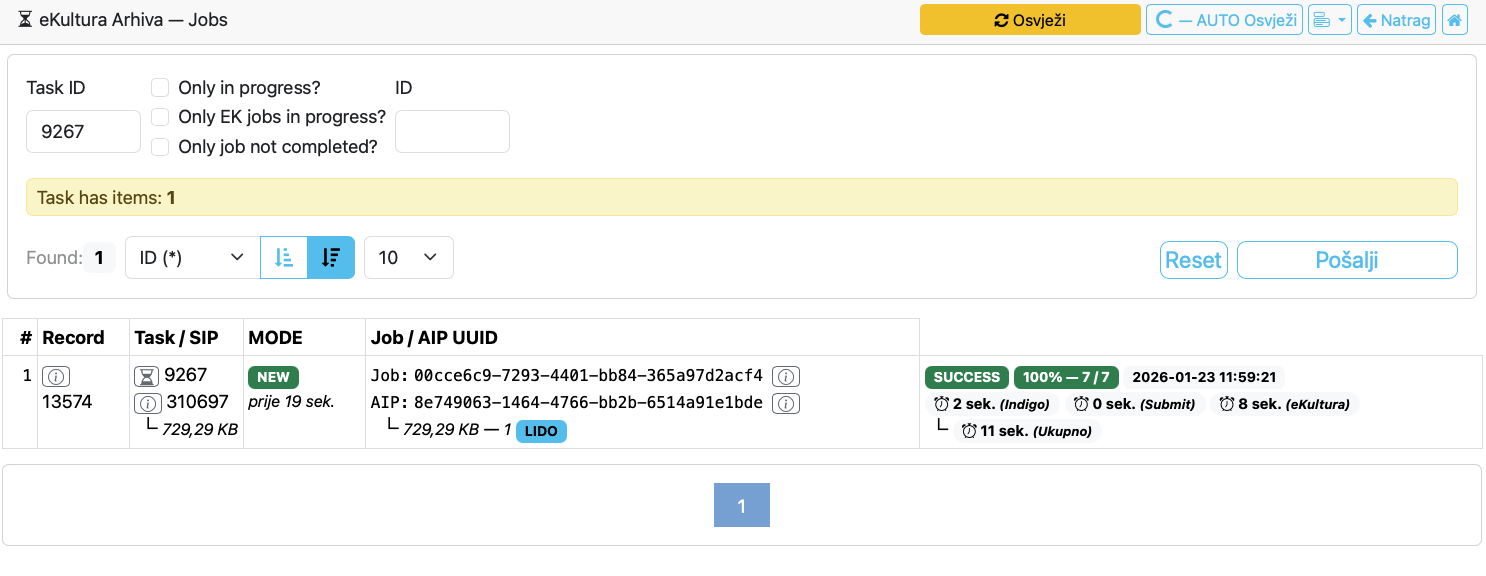
Task: Click the Task ID input field
Action: 83,131
